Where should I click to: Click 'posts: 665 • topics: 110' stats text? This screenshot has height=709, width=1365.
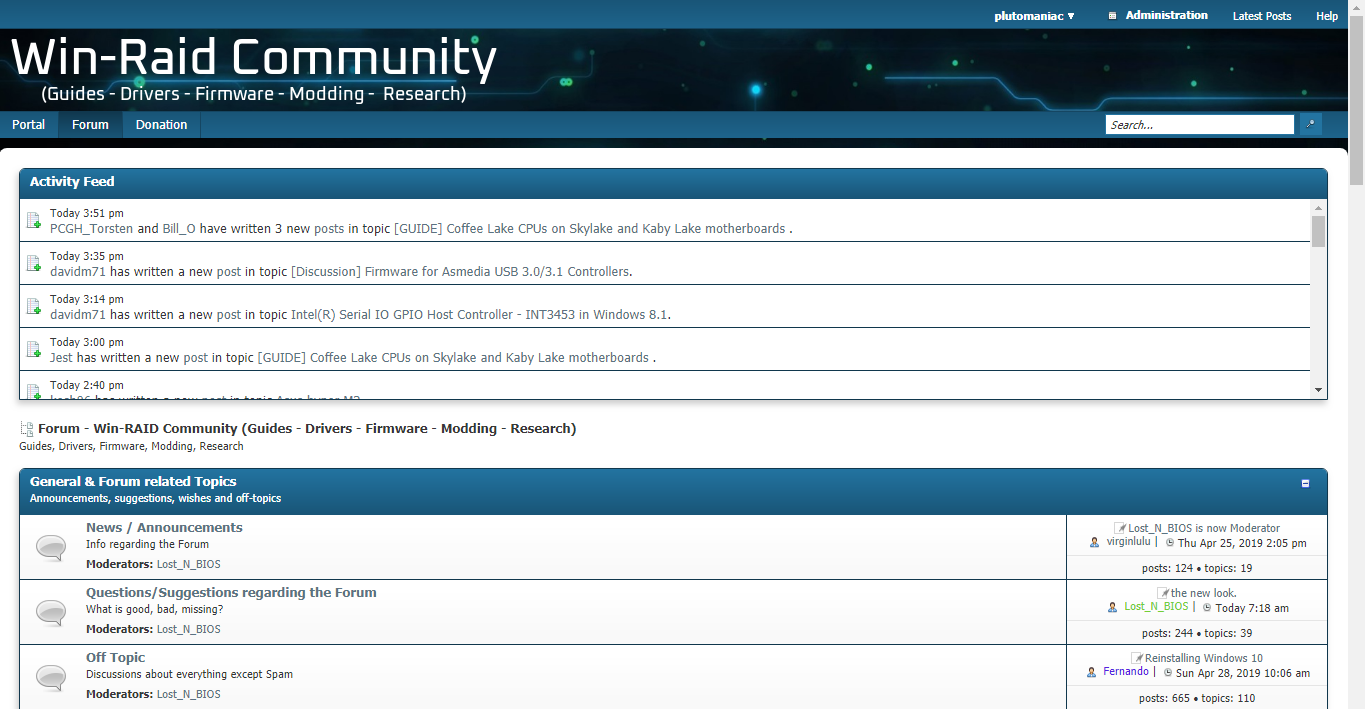point(1197,699)
